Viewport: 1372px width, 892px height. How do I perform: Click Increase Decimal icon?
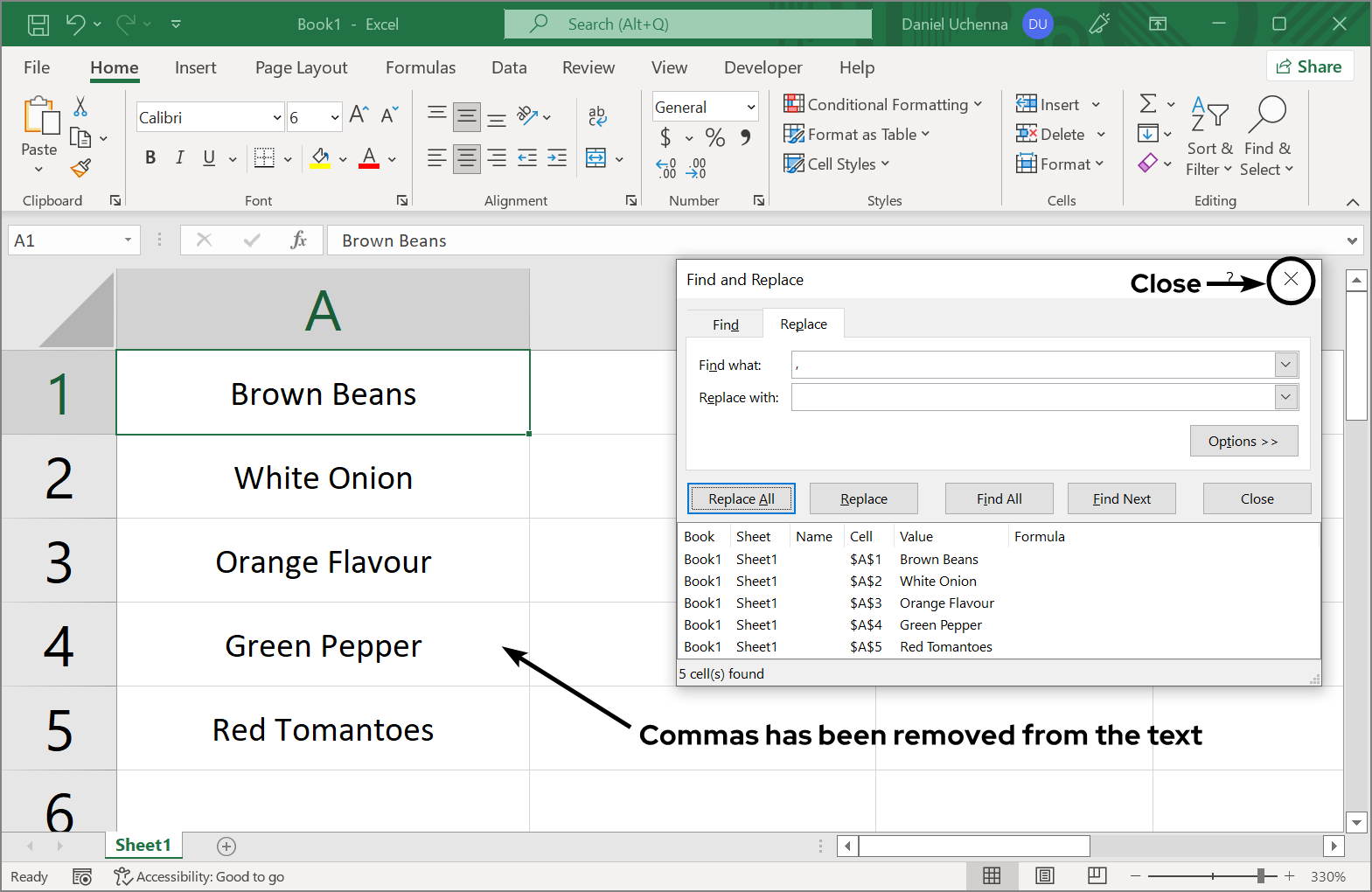click(666, 168)
